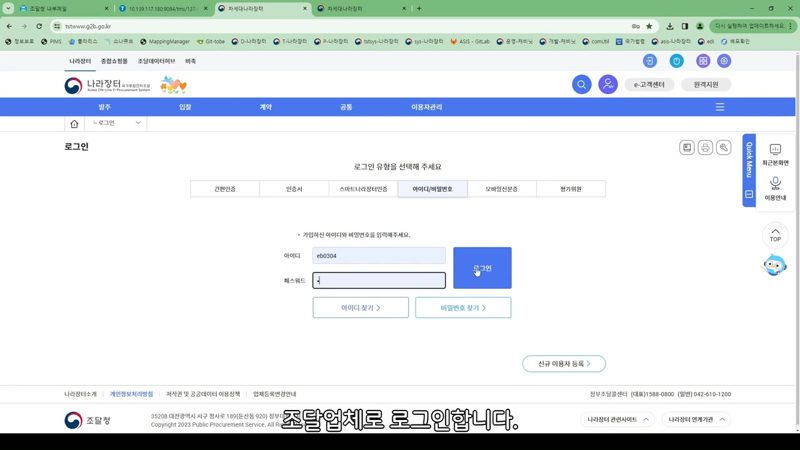Open Chrome downloads icon
The image size is (800, 450).
pos(669,26)
